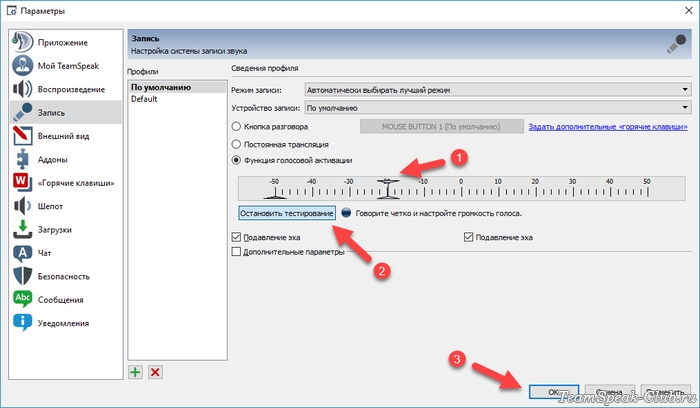Click the Addons puzzle-piece icon
This screenshot has width=700, height=408.
click(x=22, y=159)
